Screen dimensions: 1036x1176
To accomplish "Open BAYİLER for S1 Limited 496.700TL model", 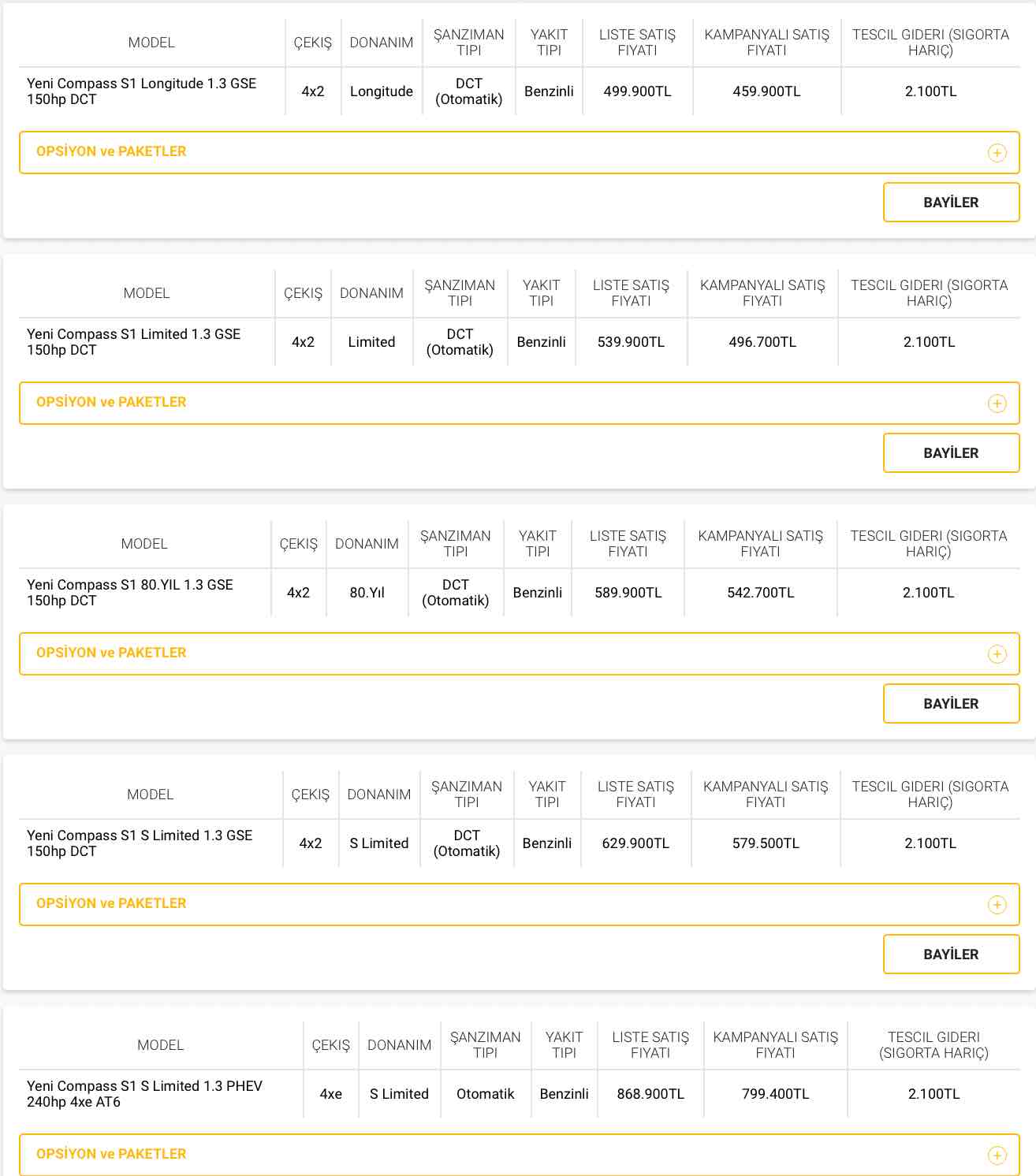I will pyautogui.click(x=951, y=453).
